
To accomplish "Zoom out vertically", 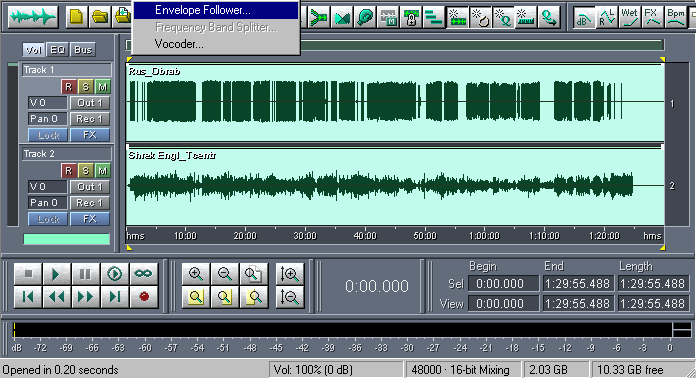I will coord(289,297).
